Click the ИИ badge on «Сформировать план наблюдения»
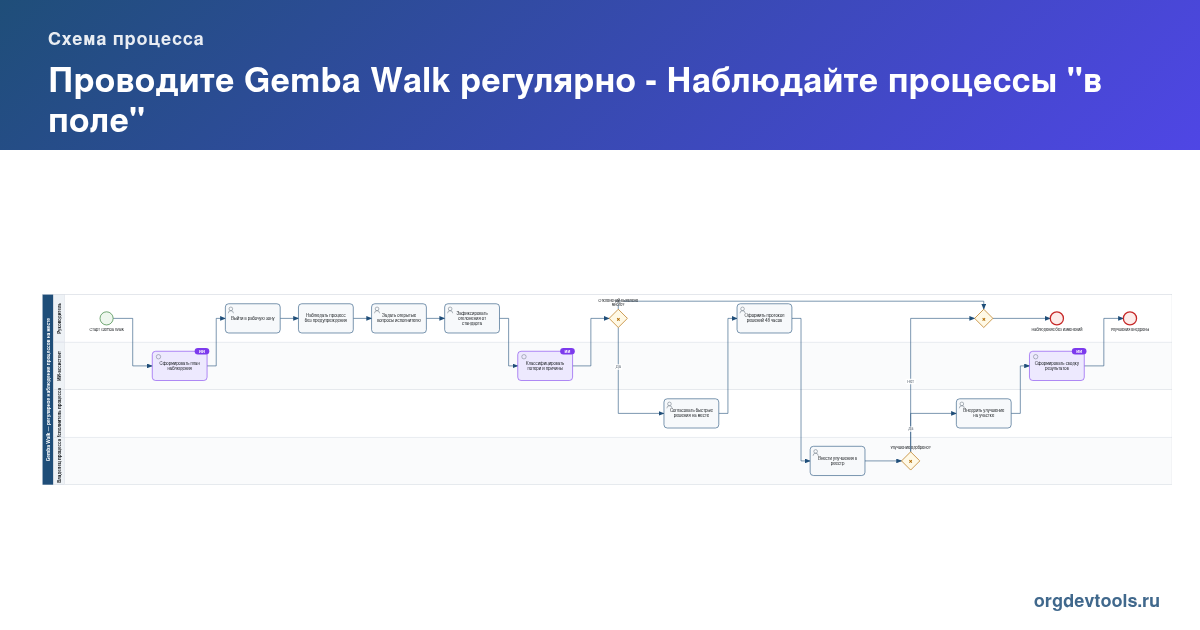The image size is (1200, 630). tap(201, 351)
